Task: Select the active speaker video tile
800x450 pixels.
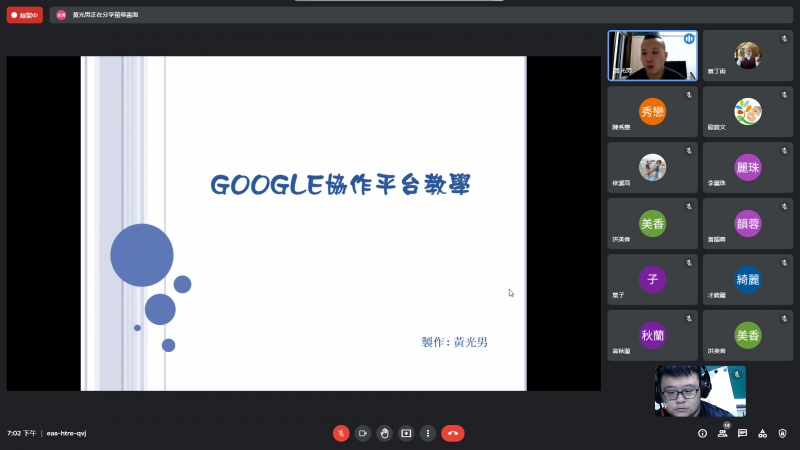Action: point(653,56)
